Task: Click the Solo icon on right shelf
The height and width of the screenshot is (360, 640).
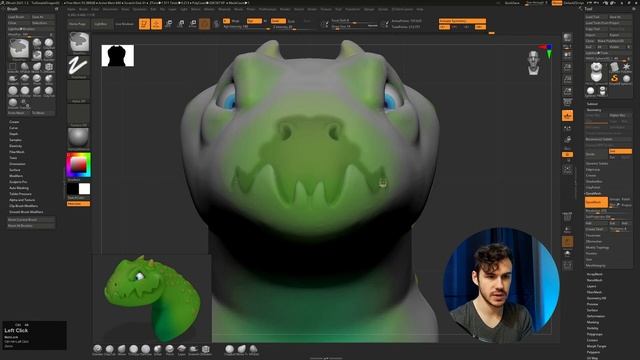Action: [x=567, y=253]
